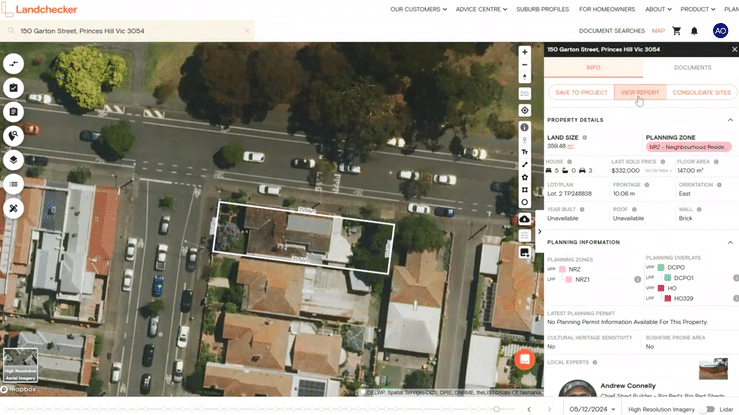This screenshot has height=415, width=739.
Task: Open For Homeowners page
Action: (607, 9)
